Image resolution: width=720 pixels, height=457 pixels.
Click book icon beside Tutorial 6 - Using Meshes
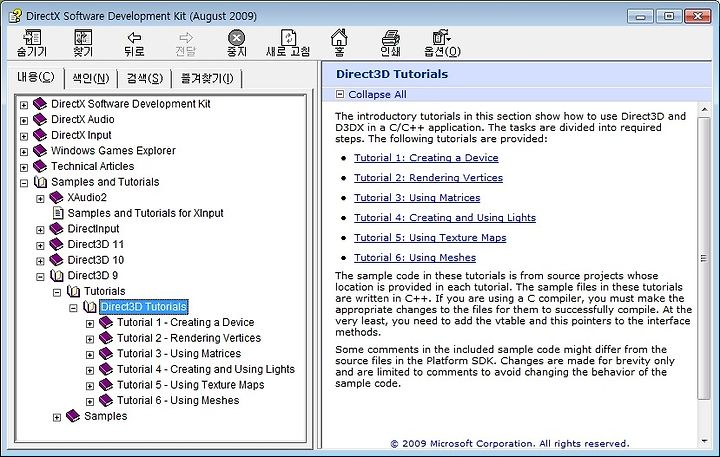coord(106,401)
